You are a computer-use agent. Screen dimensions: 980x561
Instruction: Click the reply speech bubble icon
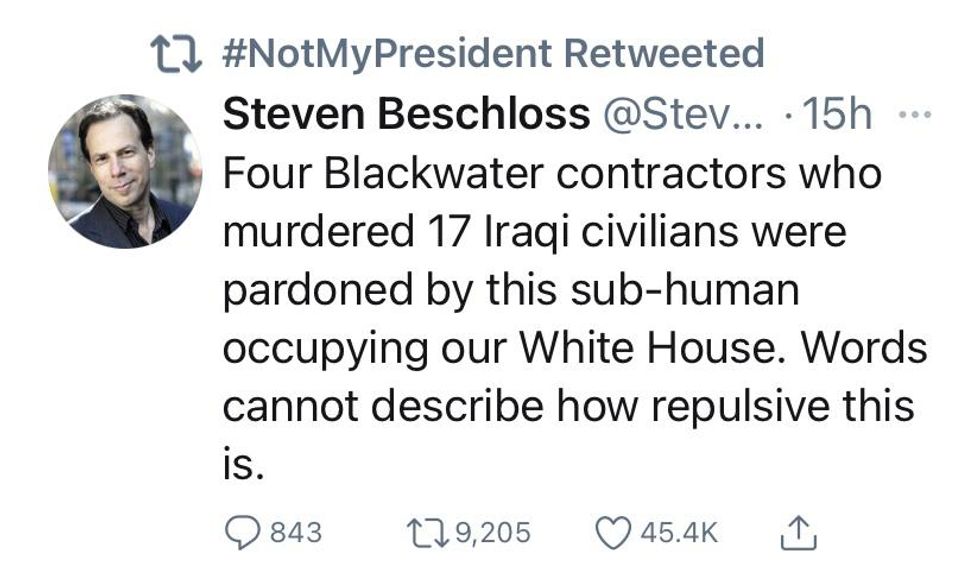pos(240,530)
